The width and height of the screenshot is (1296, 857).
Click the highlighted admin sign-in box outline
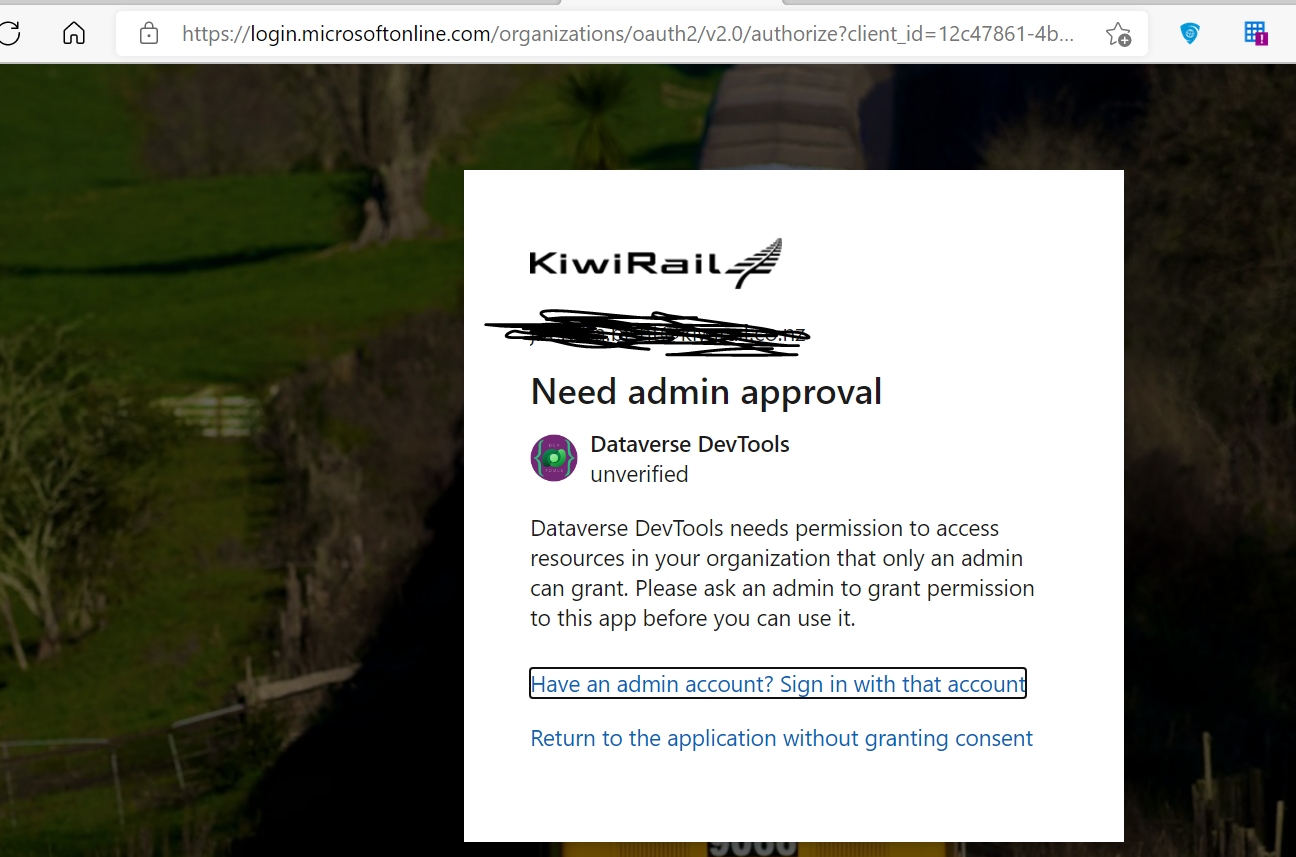pos(778,683)
